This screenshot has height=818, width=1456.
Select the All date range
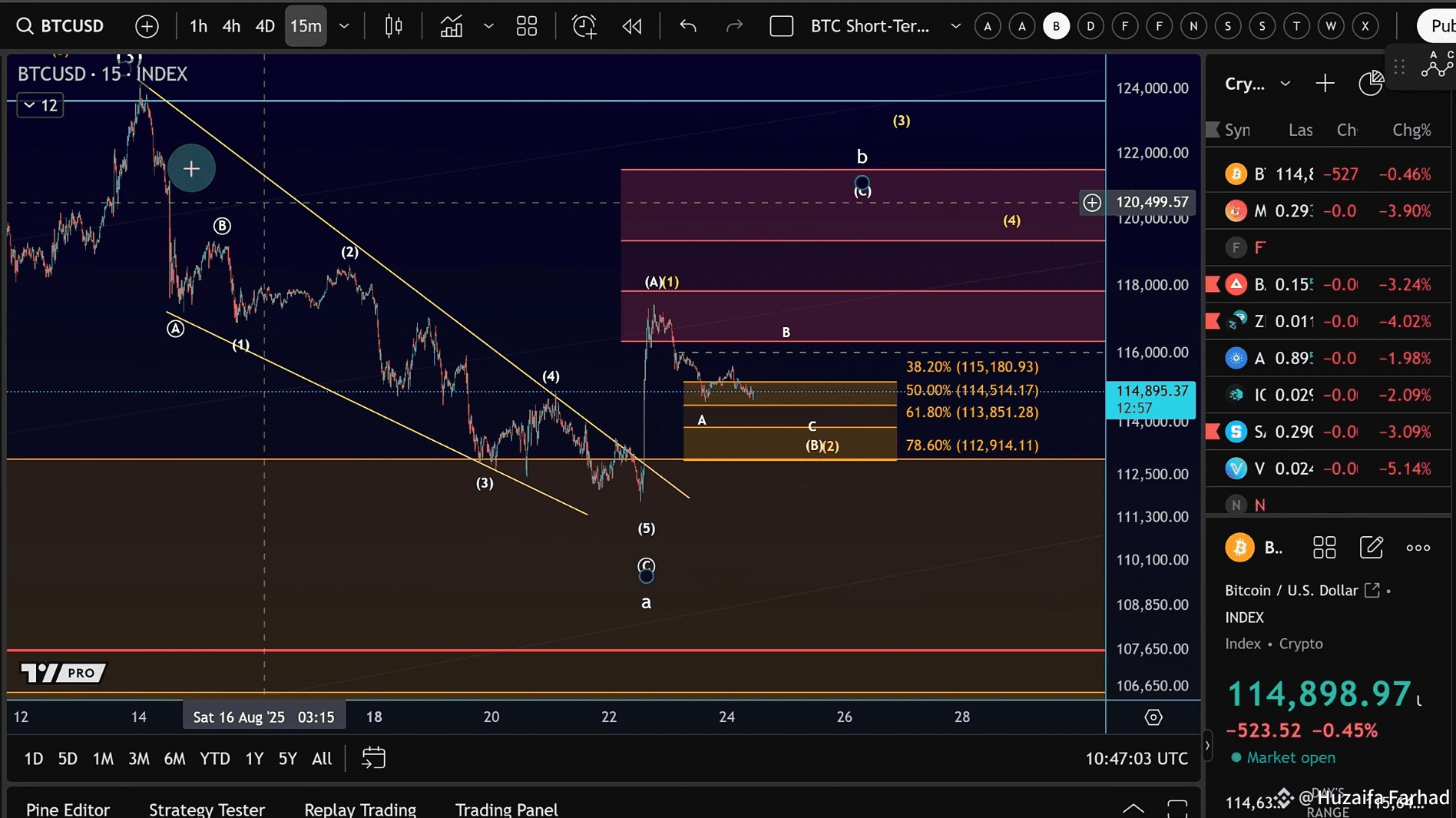(x=322, y=759)
